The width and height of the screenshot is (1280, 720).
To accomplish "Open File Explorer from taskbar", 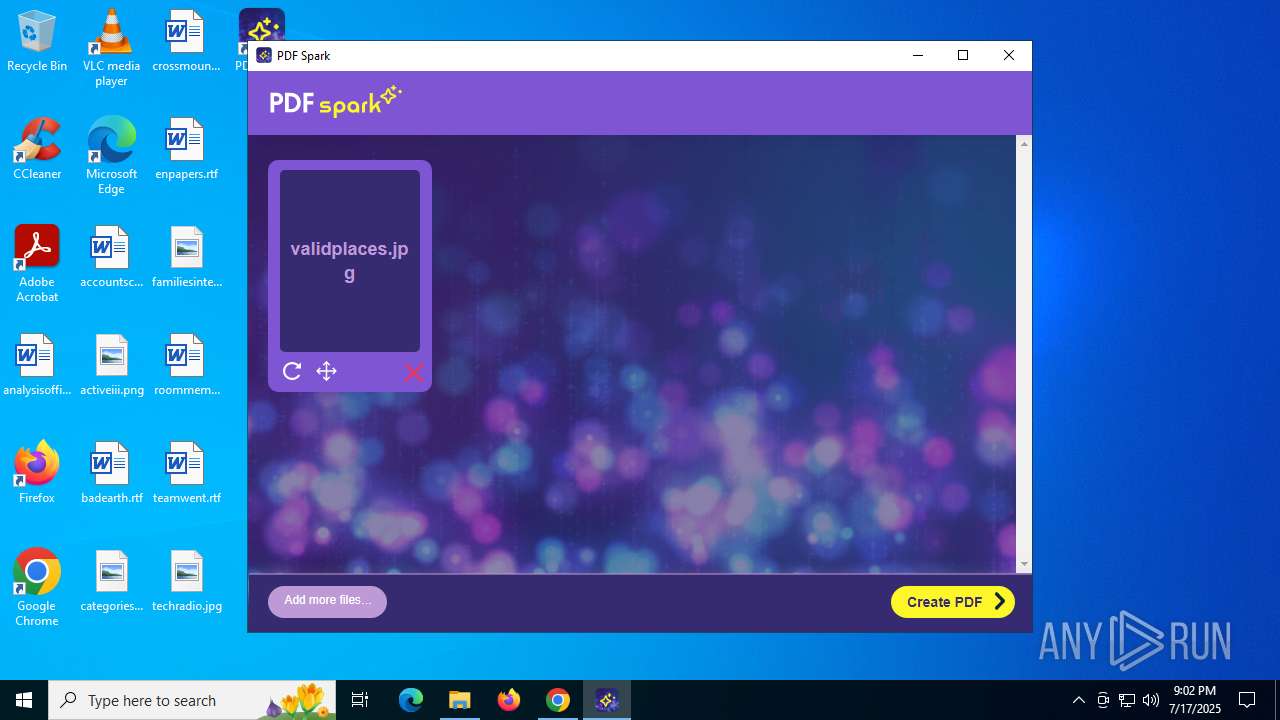I will pyautogui.click(x=460, y=700).
